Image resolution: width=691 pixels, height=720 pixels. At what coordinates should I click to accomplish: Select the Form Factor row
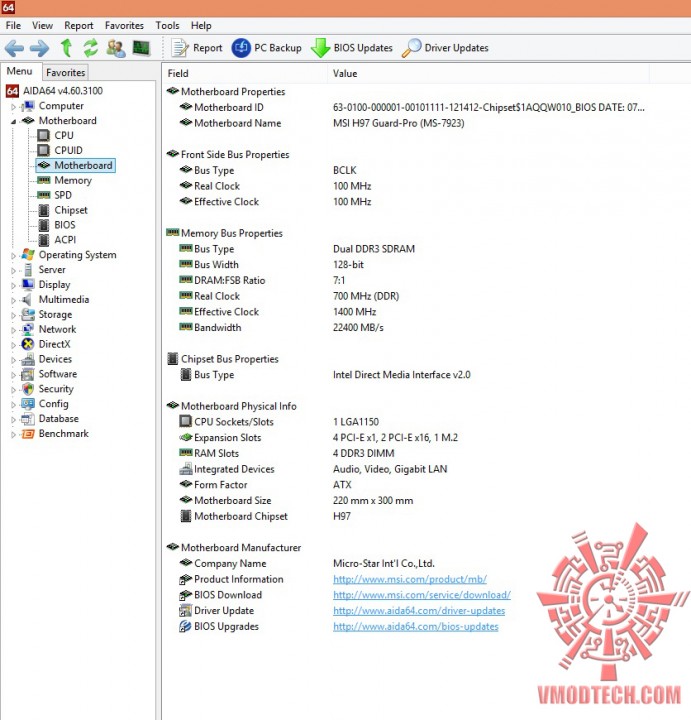coord(406,484)
